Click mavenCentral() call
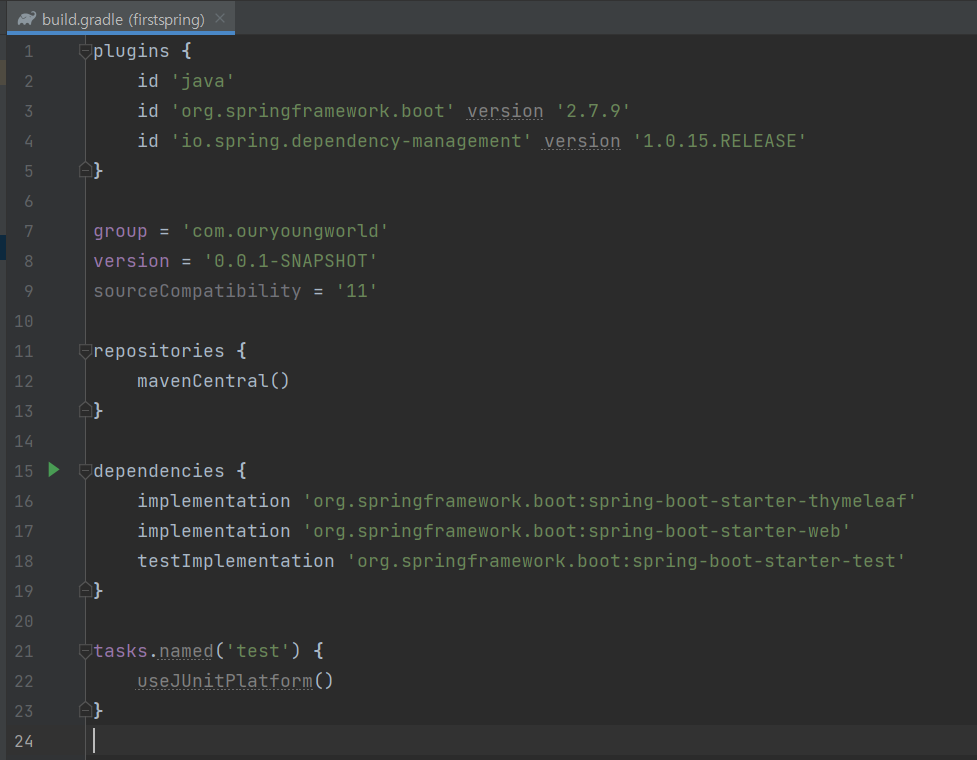Viewport: 977px width, 760px height. coord(213,381)
